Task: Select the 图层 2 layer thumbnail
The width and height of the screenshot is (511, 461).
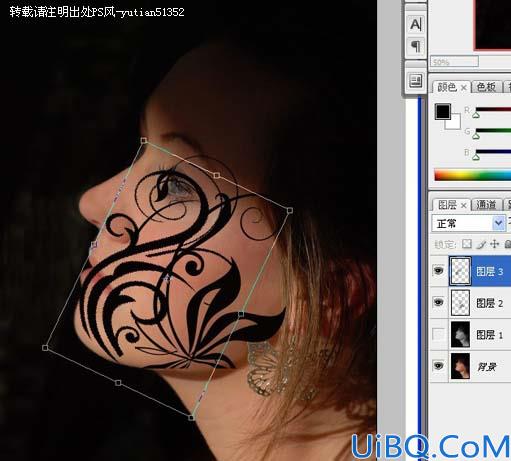Action: 460,303
